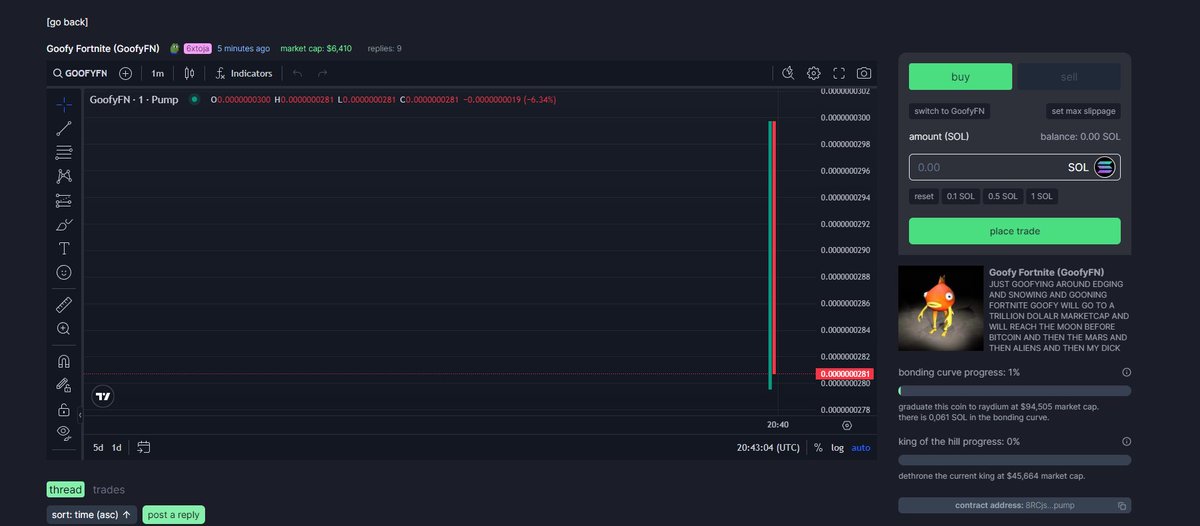This screenshot has height=526, width=1200.
Task: Add a symbol to compare with plus icon
Action: pyautogui.click(x=125, y=73)
